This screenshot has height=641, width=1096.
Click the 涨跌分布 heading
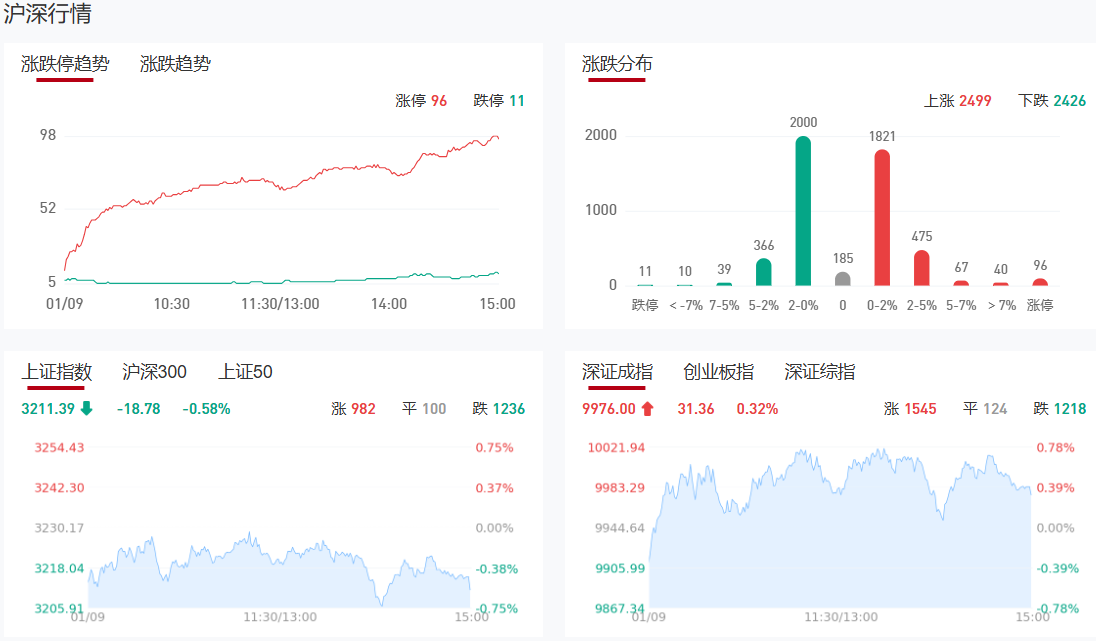[x=617, y=64]
